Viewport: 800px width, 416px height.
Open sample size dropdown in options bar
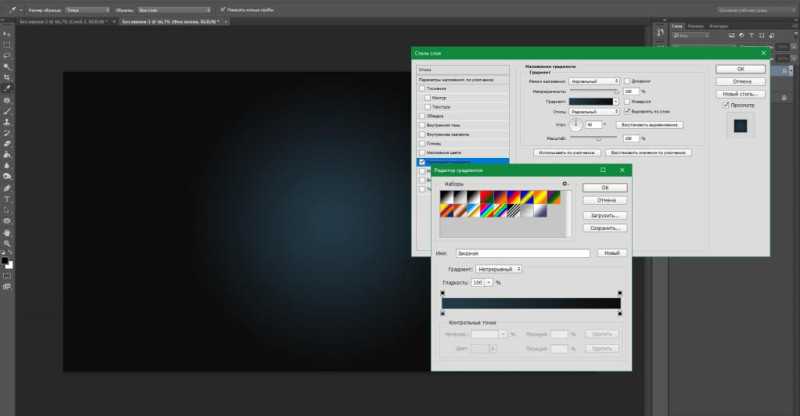87,10
